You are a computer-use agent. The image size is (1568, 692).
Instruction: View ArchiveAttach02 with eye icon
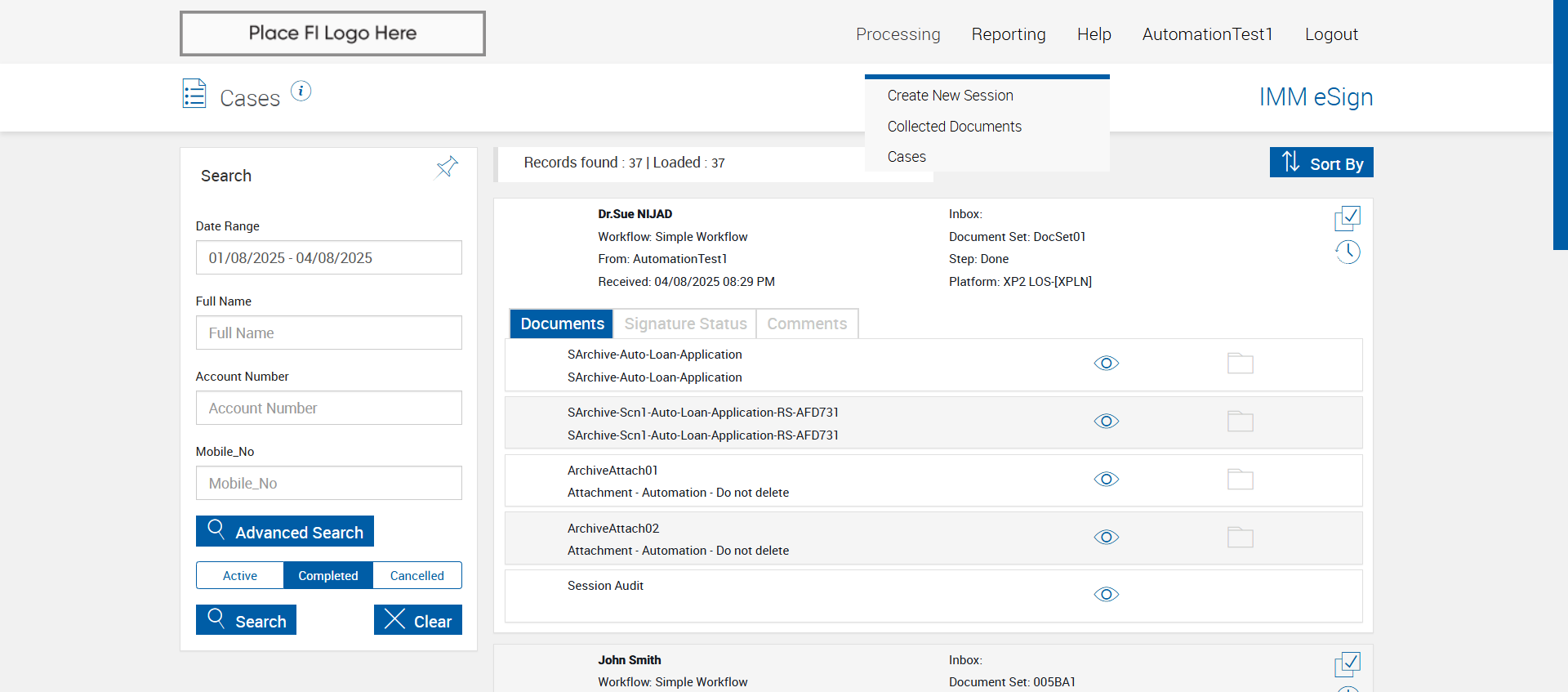click(1106, 538)
